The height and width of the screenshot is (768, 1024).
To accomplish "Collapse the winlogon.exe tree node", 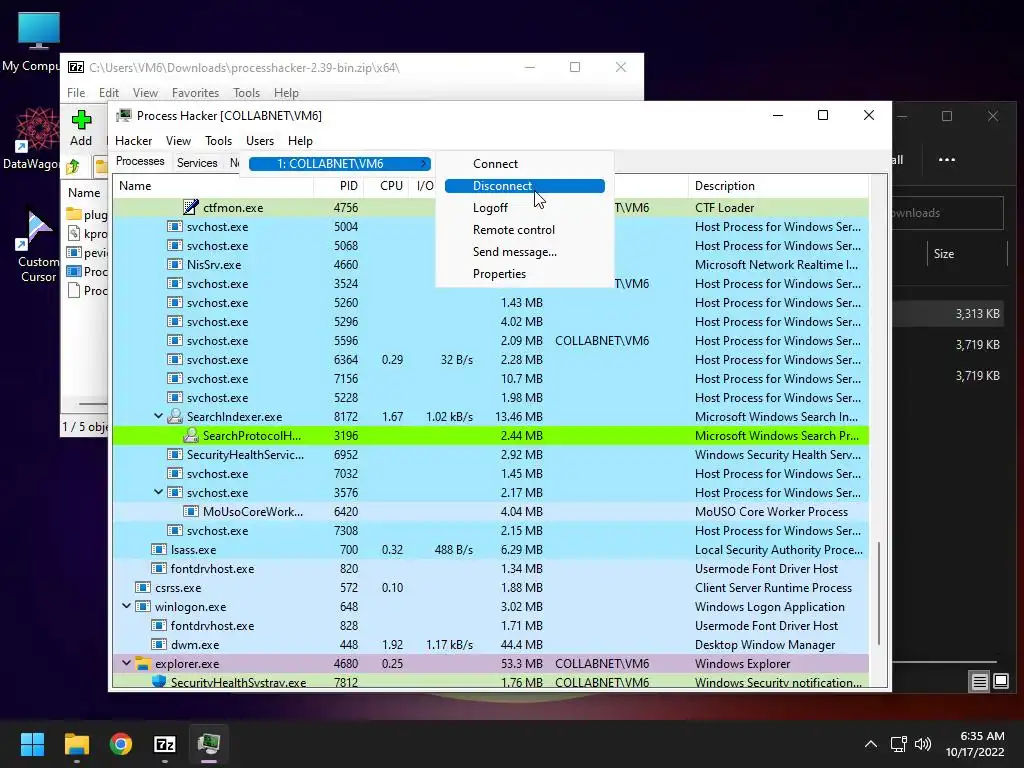I will (127, 606).
